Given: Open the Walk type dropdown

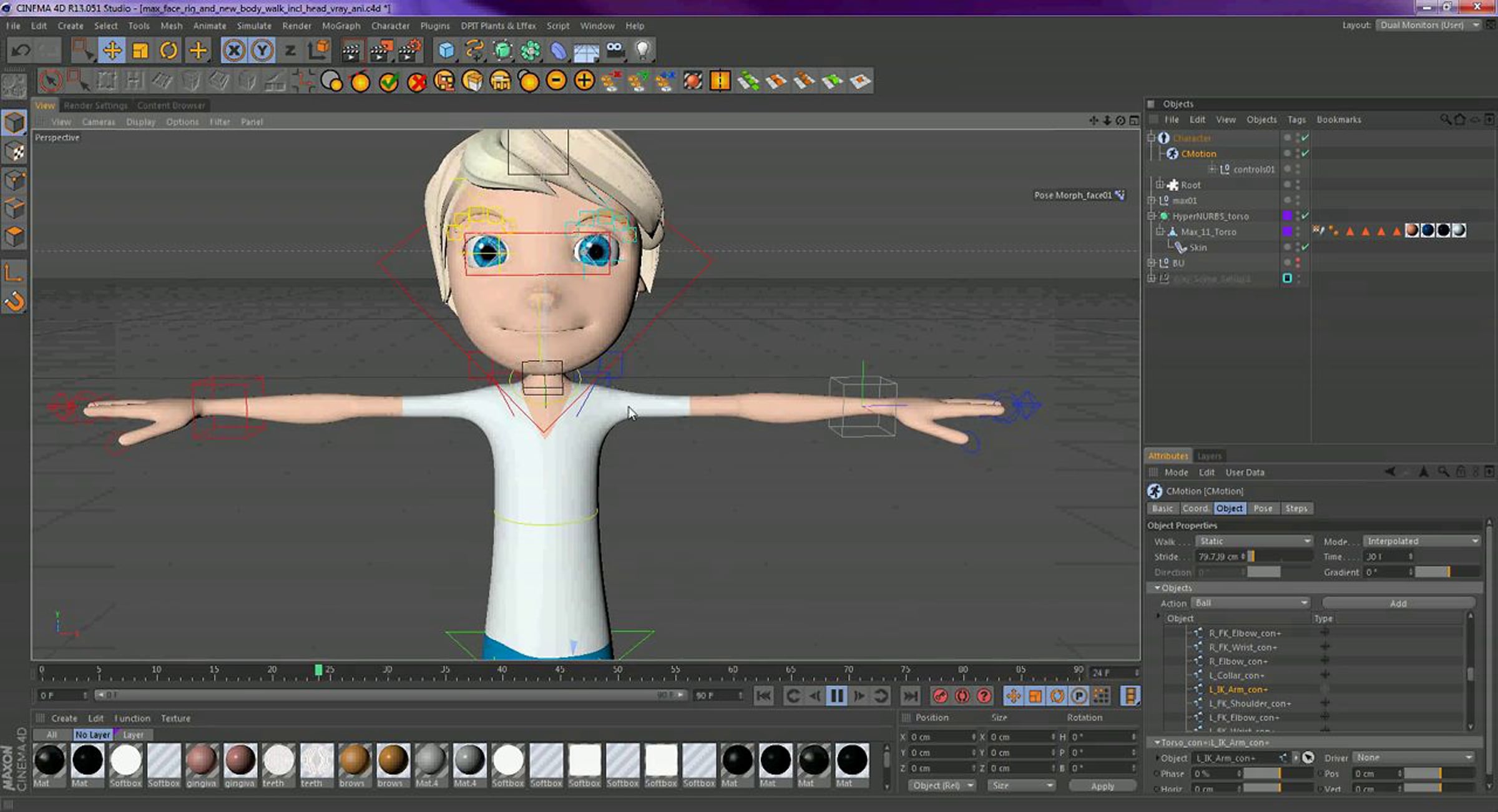Looking at the screenshot, I should coord(1254,541).
